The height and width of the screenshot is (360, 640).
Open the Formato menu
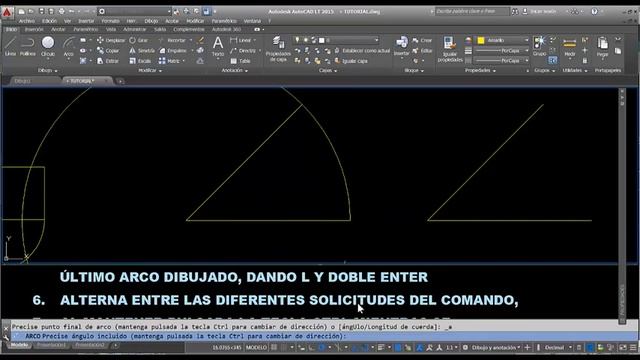click(111, 21)
